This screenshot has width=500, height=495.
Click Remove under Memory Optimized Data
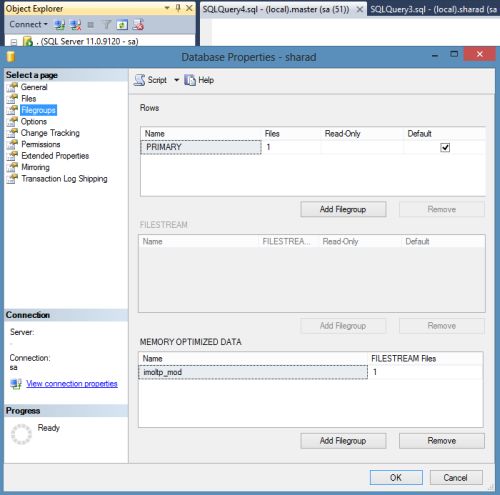(442, 441)
